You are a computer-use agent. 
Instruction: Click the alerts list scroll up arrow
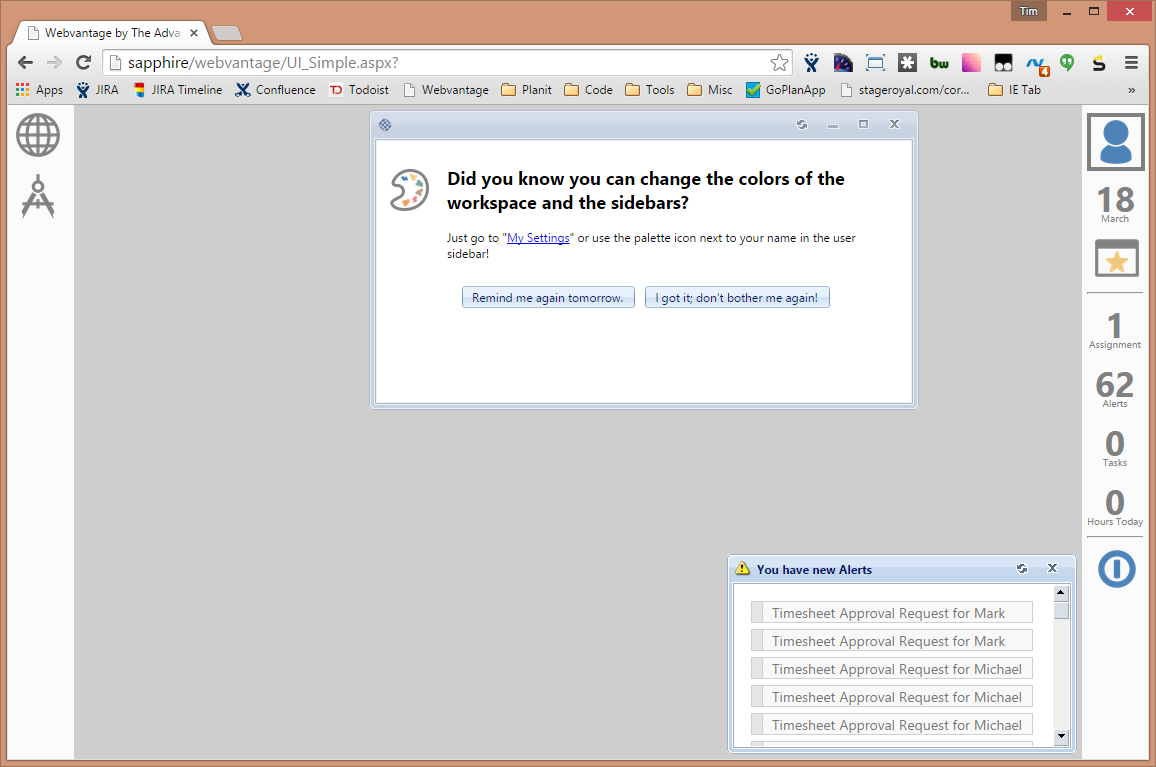tap(1061, 592)
